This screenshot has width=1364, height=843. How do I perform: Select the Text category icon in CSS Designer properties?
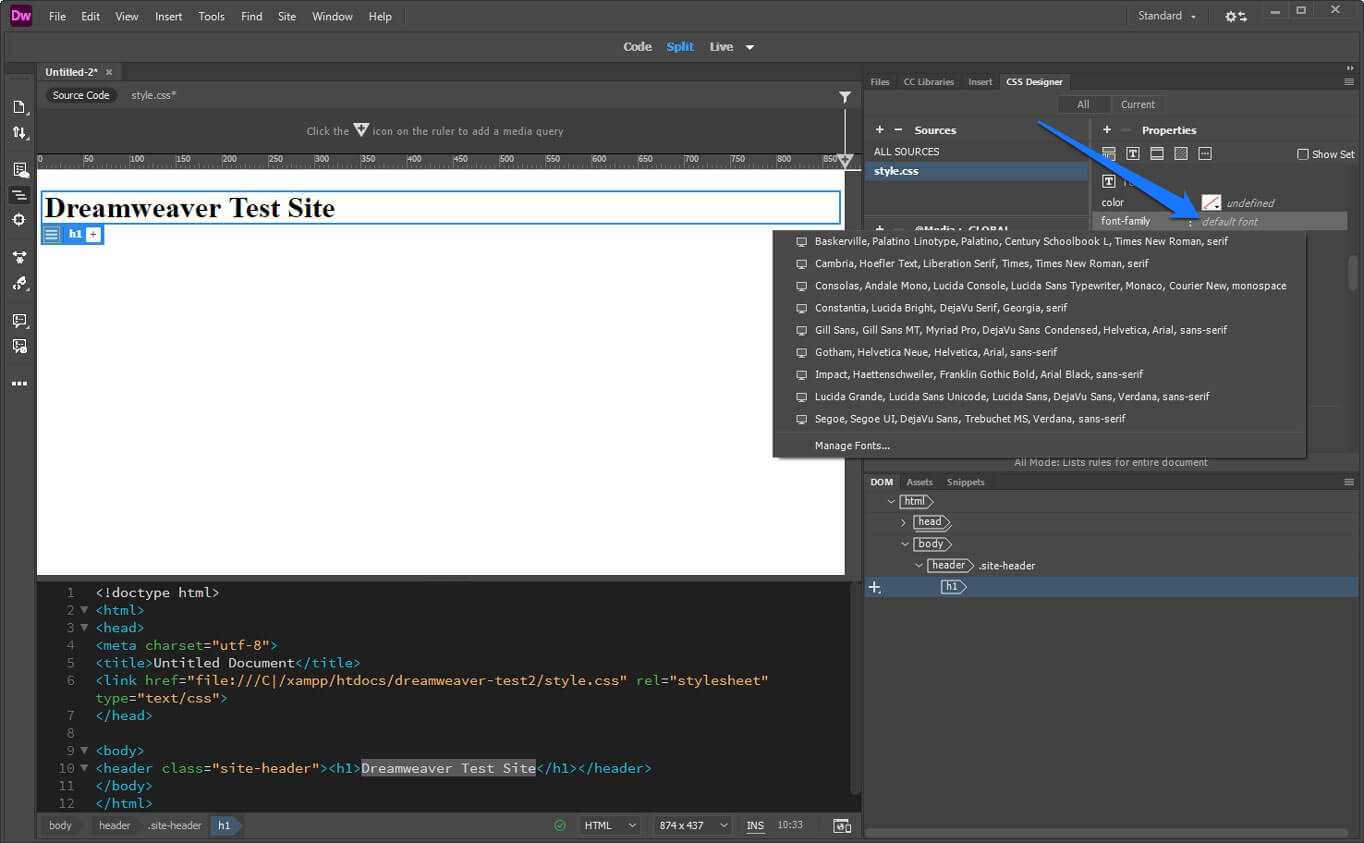1133,153
